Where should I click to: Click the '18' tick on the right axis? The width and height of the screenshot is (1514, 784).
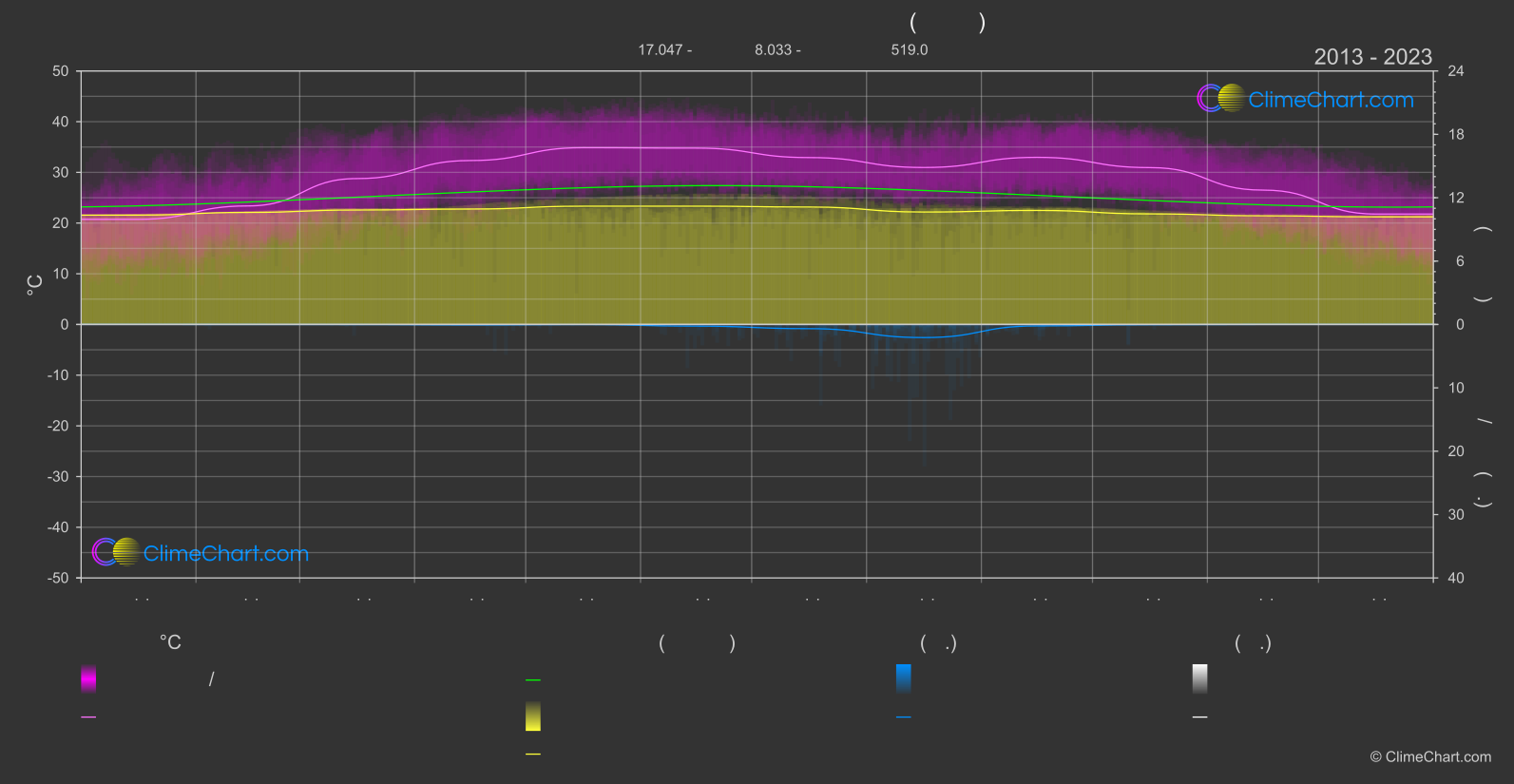click(1456, 135)
